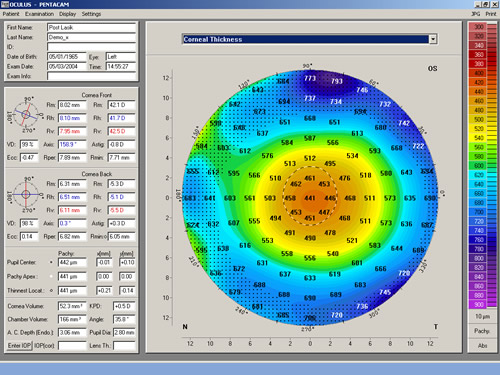
Task: Click the Cornea Front Rh 41.7 D field
Action: click(x=121, y=118)
